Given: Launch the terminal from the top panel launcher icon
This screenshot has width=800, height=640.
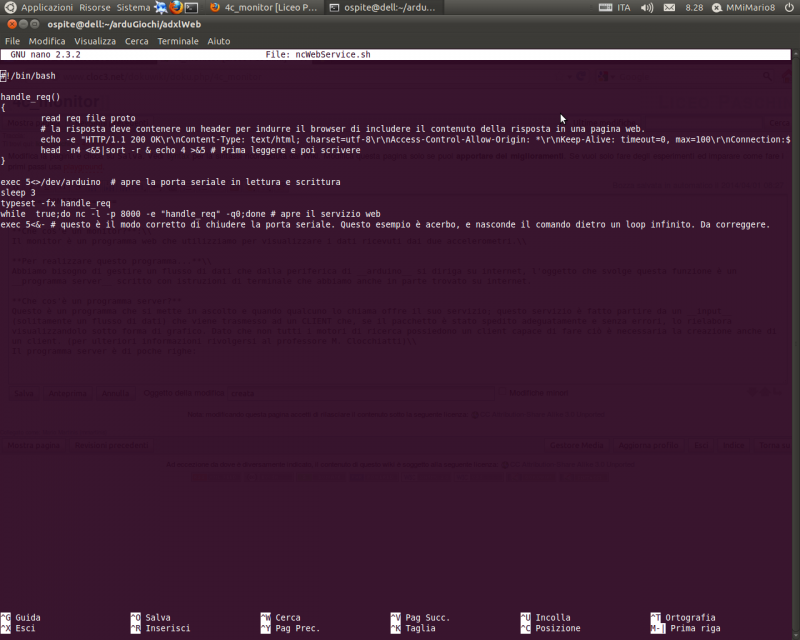Looking at the screenshot, I should click(191, 8).
